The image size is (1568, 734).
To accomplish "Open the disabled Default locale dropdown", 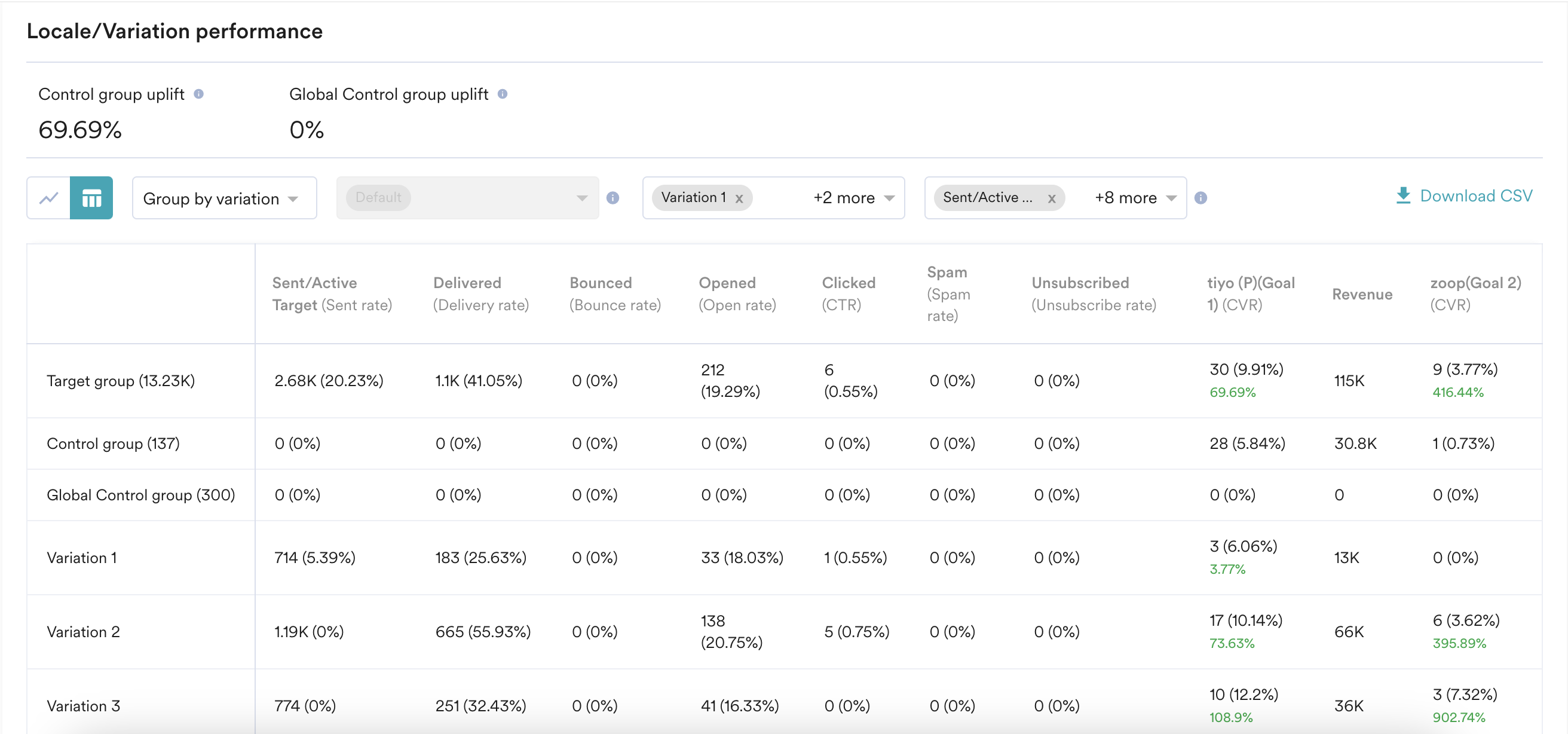I will coord(467,198).
